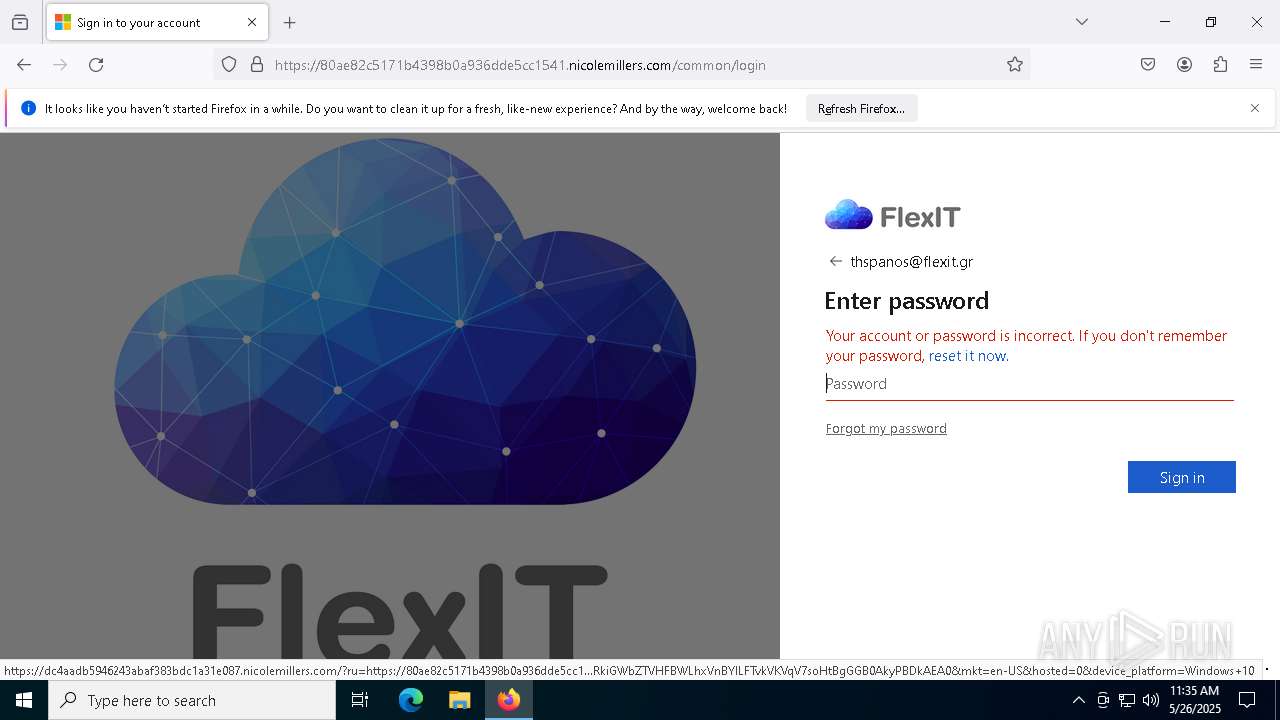Open Task View on taskbar
The image size is (1280, 720).
click(360, 700)
